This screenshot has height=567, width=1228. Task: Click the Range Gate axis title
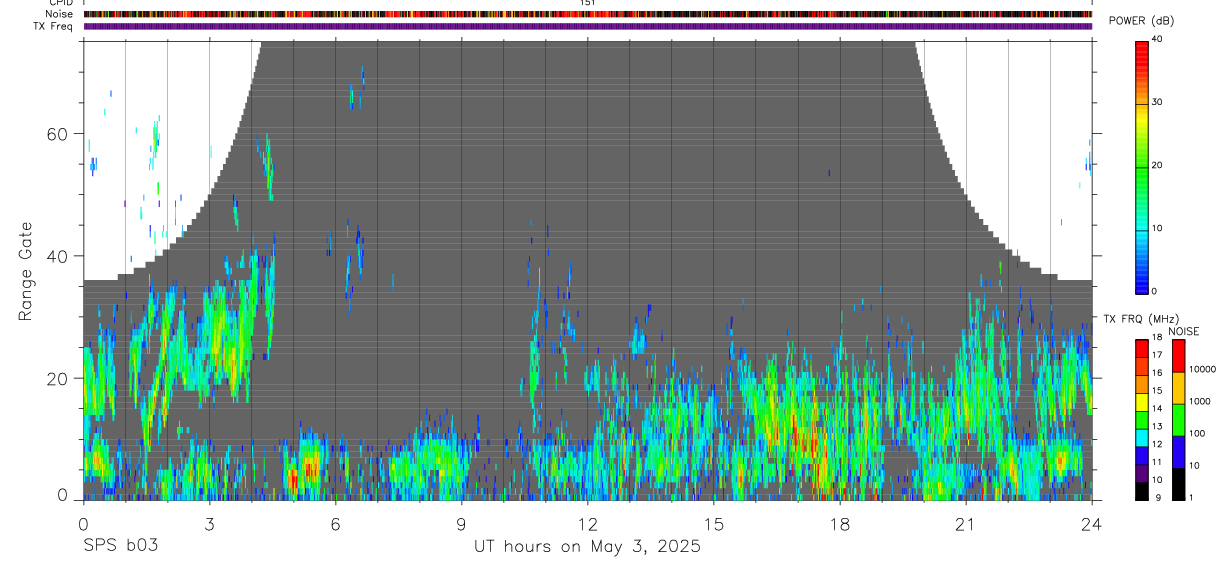click(x=25, y=271)
